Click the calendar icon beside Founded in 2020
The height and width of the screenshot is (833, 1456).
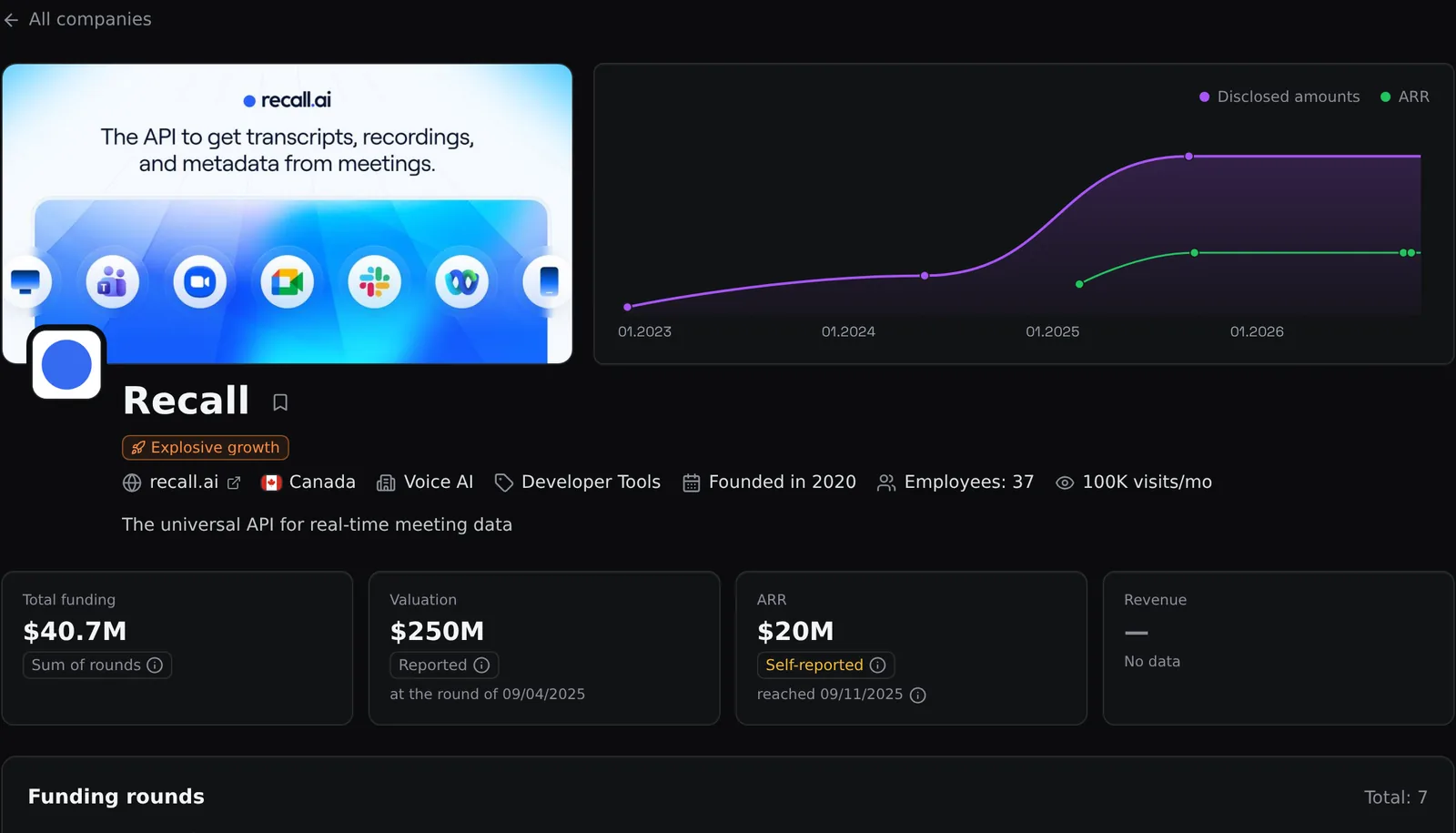click(692, 483)
